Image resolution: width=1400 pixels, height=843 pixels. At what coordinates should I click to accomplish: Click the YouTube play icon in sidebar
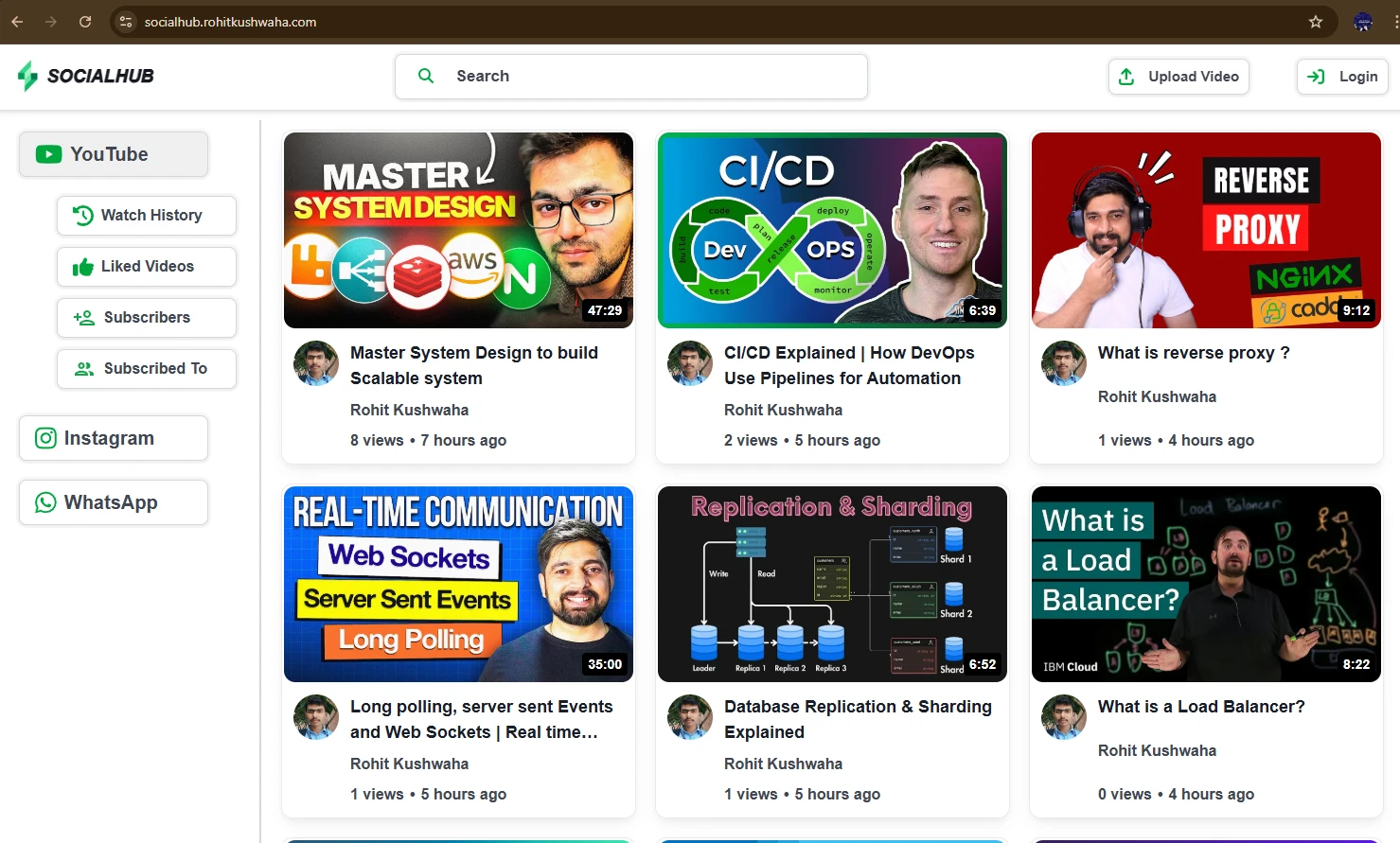tap(47, 154)
